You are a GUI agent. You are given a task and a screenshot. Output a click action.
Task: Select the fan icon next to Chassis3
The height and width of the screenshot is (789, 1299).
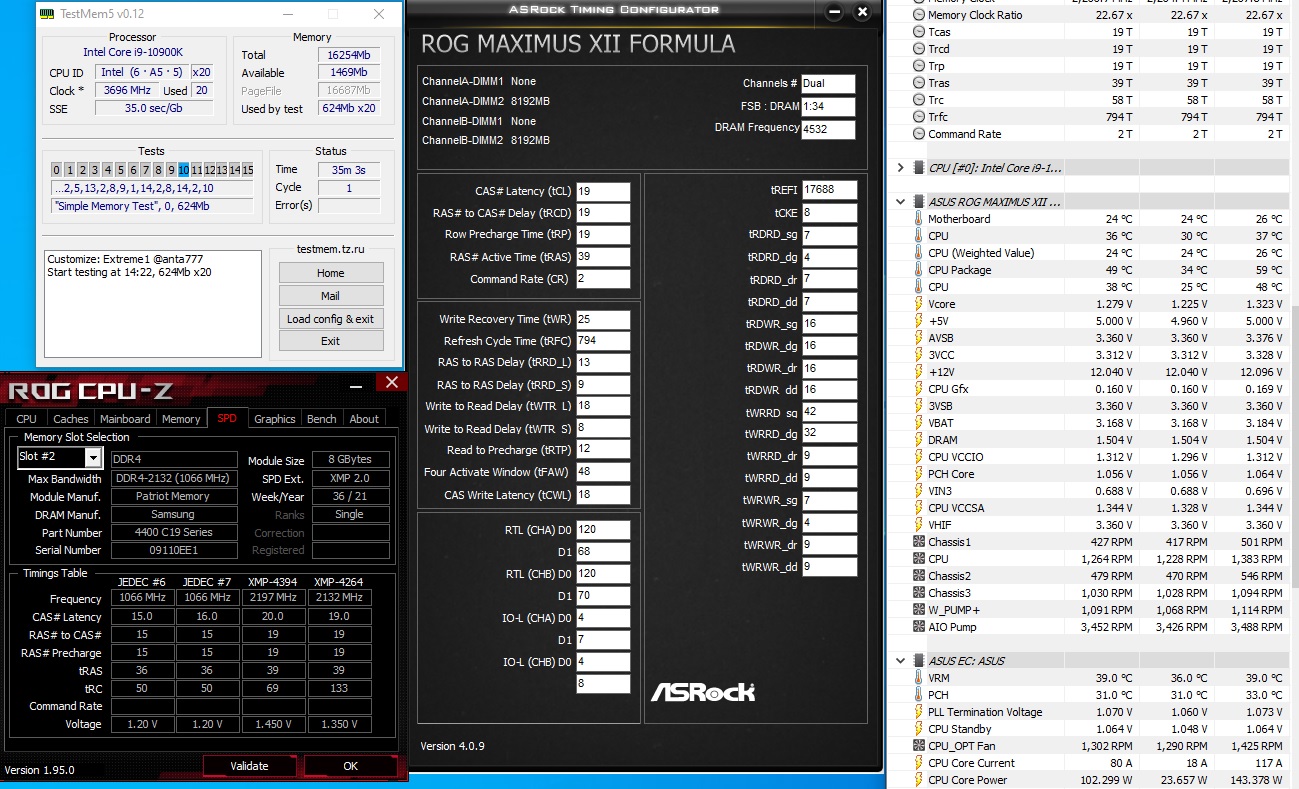coord(919,593)
